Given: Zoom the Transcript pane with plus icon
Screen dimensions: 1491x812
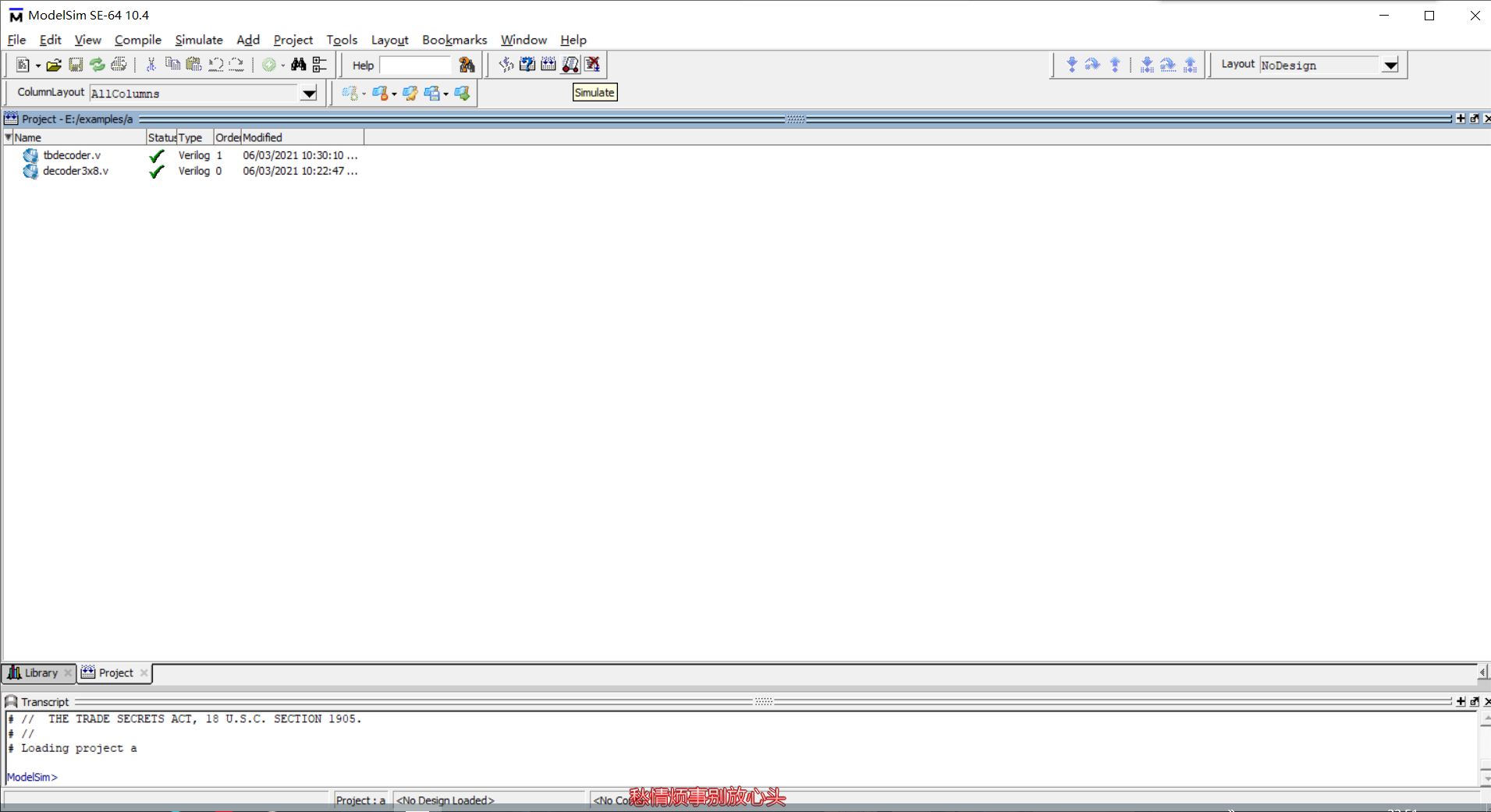Looking at the screenshot, I should pos(1461,701).
